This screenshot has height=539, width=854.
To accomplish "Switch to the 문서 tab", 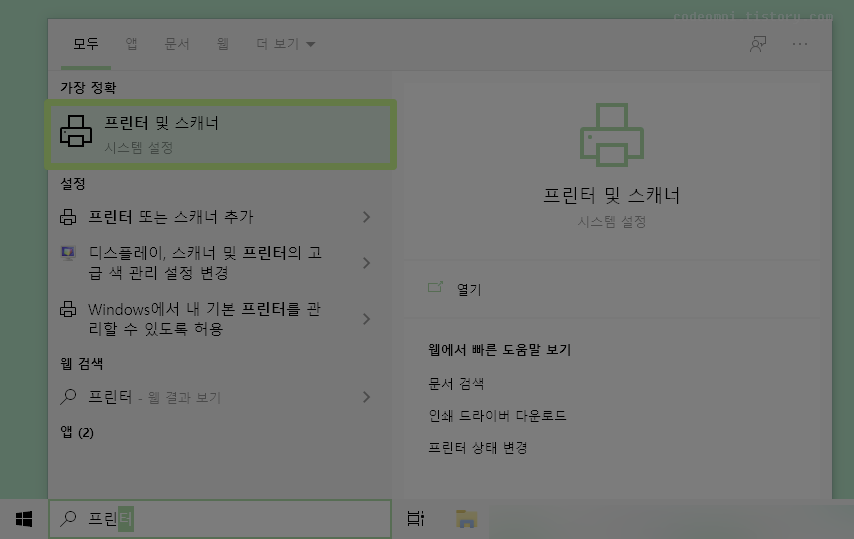I will (176, 44).
